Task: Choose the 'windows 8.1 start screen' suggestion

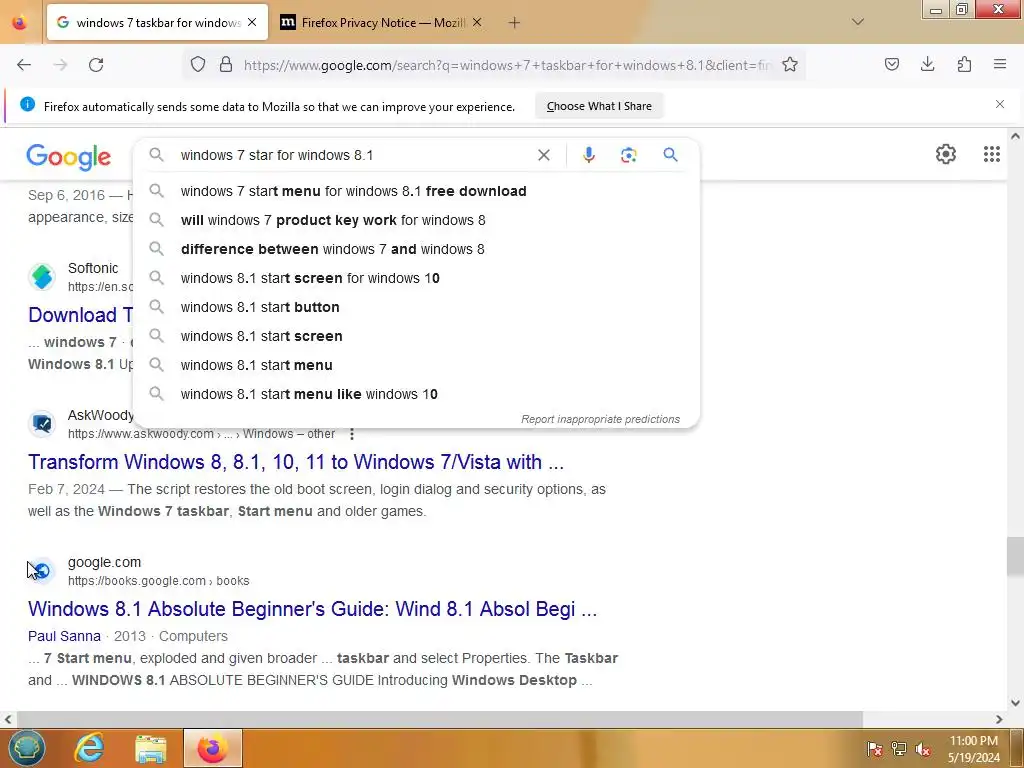Action: pos(416,336)
